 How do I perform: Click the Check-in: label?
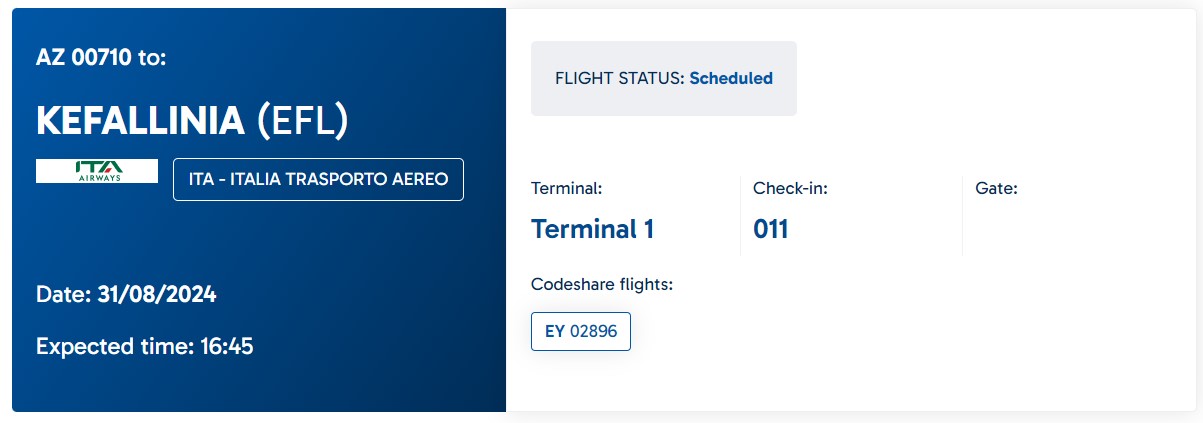[x=790, y=188]
